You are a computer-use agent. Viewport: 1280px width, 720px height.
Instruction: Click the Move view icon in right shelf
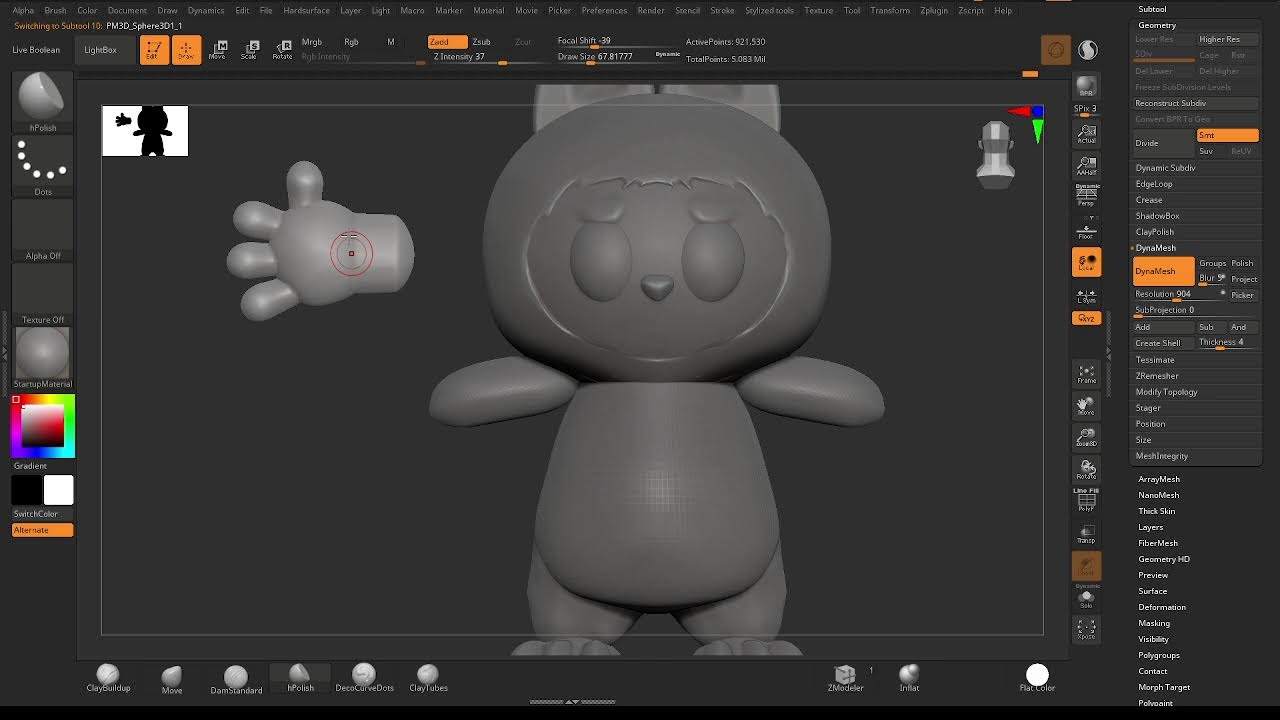coord(1086,405)
